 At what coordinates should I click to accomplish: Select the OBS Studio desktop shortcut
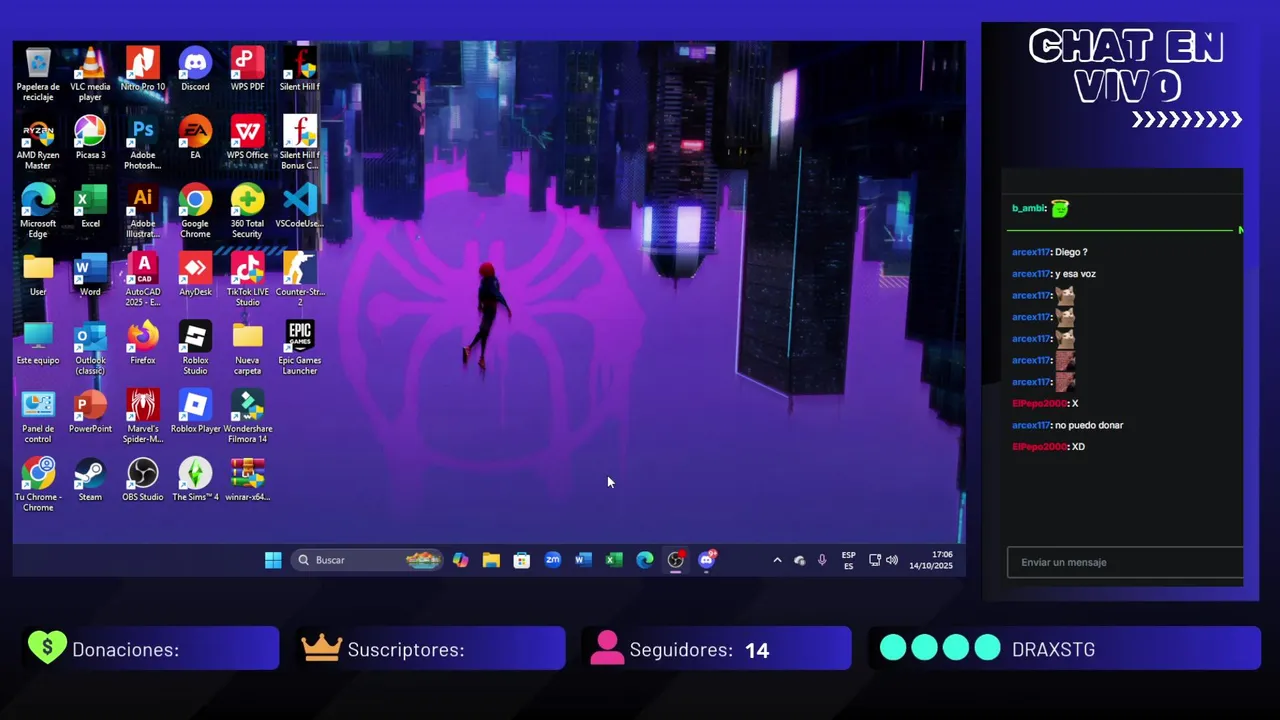[x=143, y=480]
